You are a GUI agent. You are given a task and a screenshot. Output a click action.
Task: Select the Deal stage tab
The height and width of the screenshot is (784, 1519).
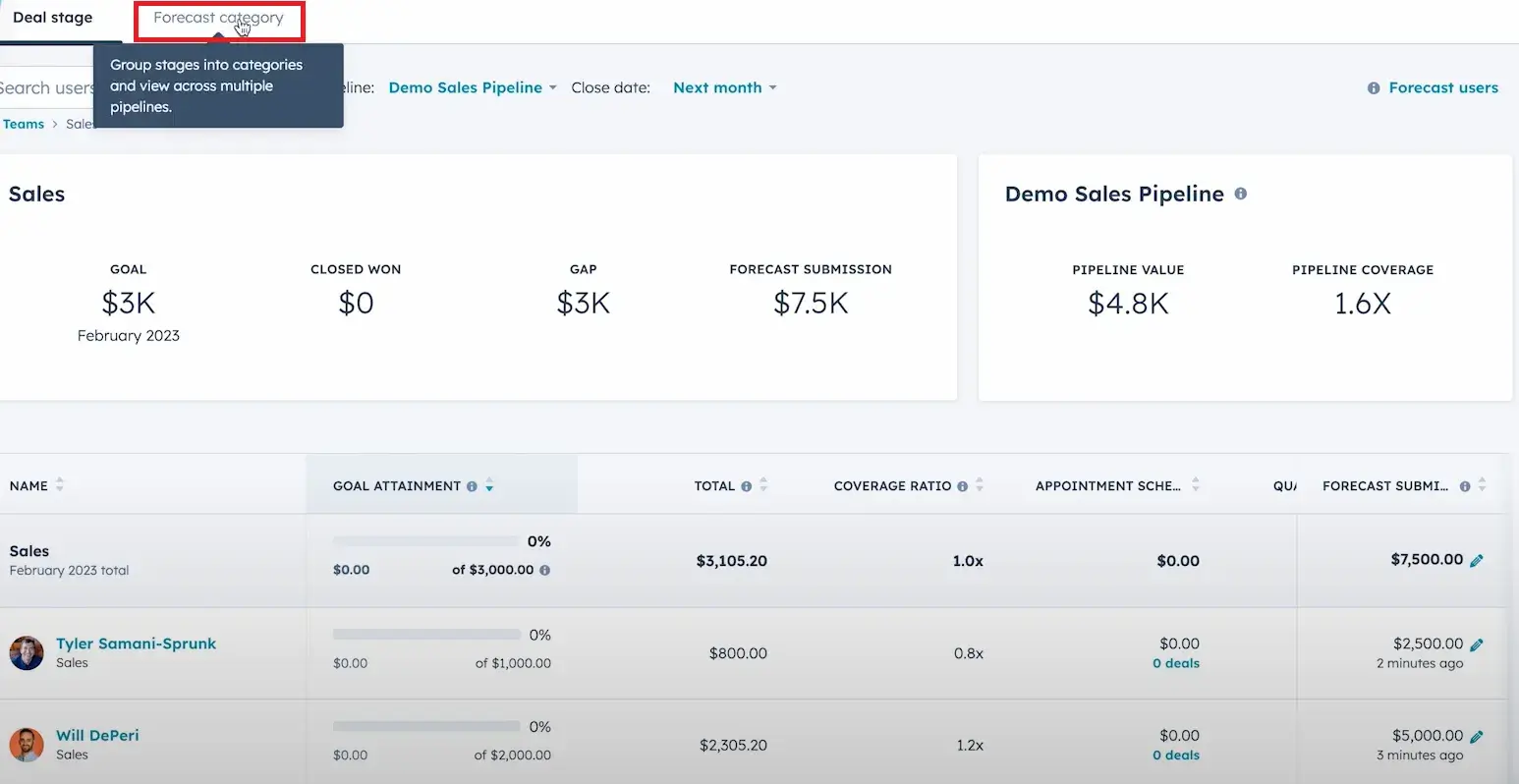(x=53, y=18)
